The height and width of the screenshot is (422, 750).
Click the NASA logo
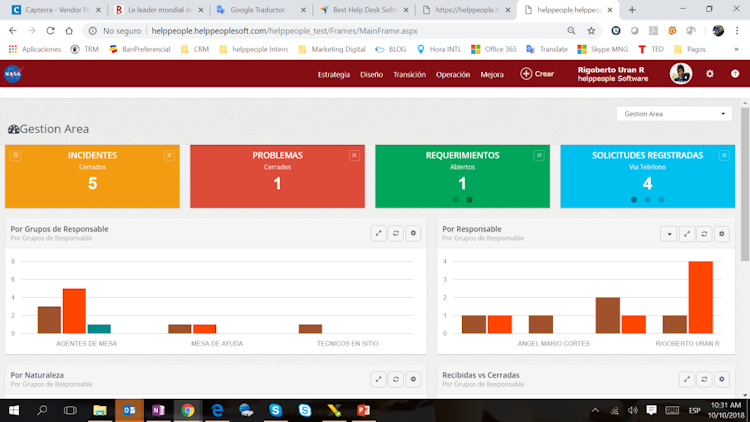click(x=13, y=74)
